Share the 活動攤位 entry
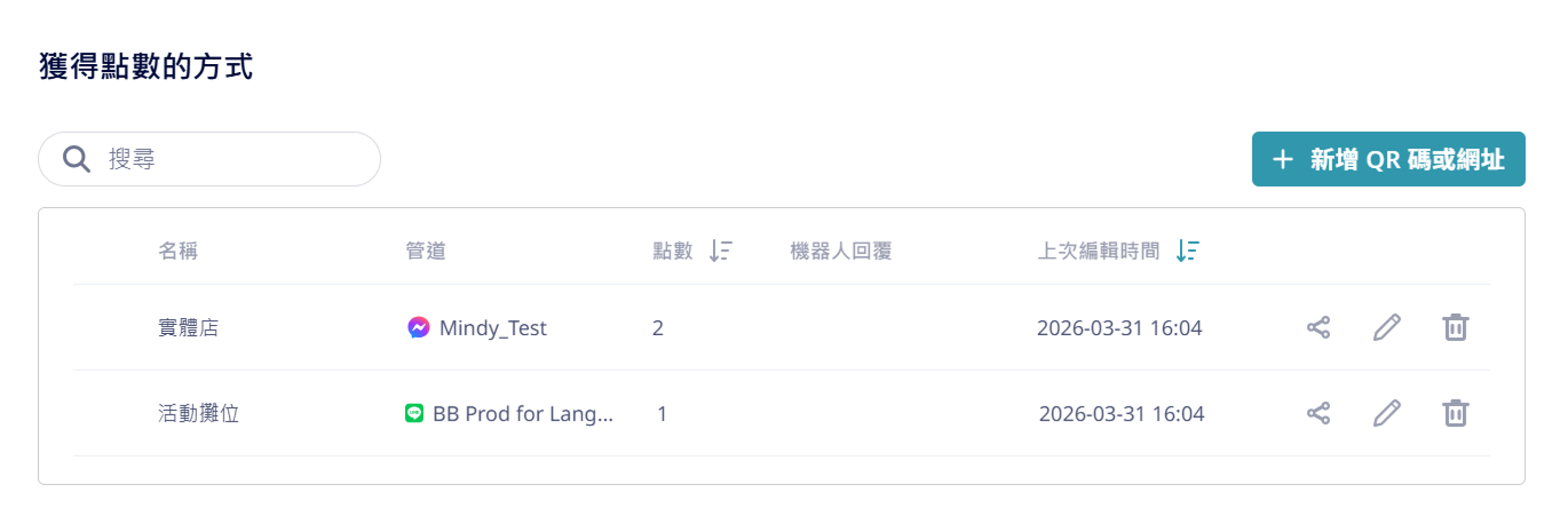 click(x=1318, y=413)
